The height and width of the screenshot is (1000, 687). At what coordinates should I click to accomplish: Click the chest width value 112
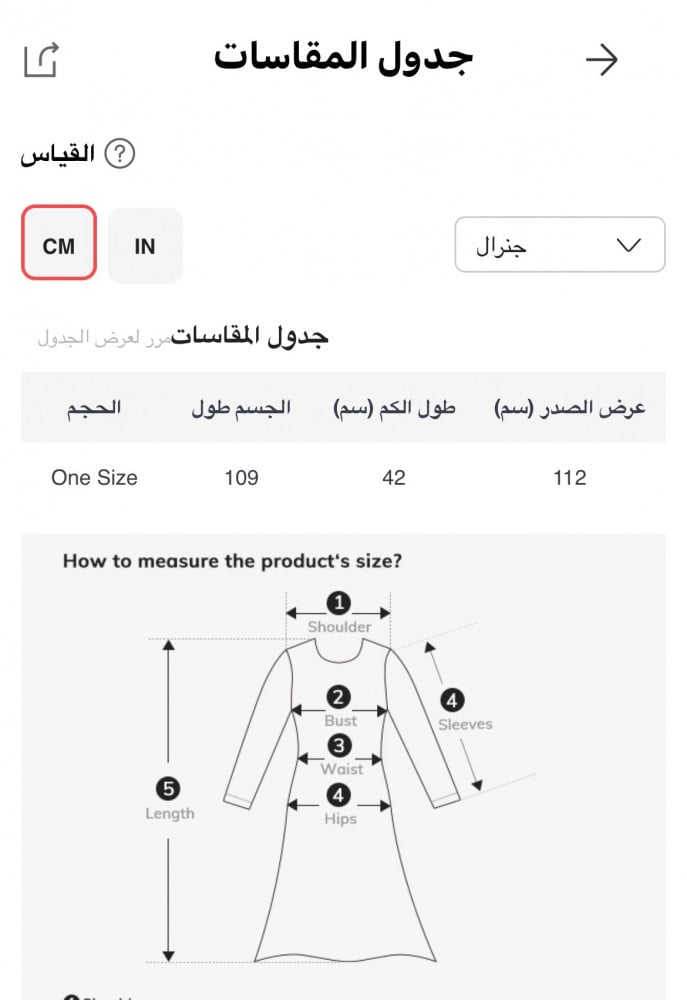point(569,477)
